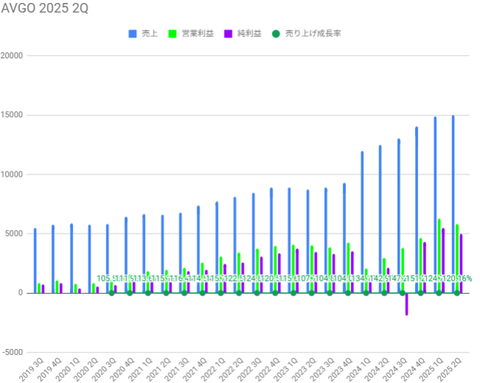Click the 2021 4Q x-axis label

(x=195, y=369)
